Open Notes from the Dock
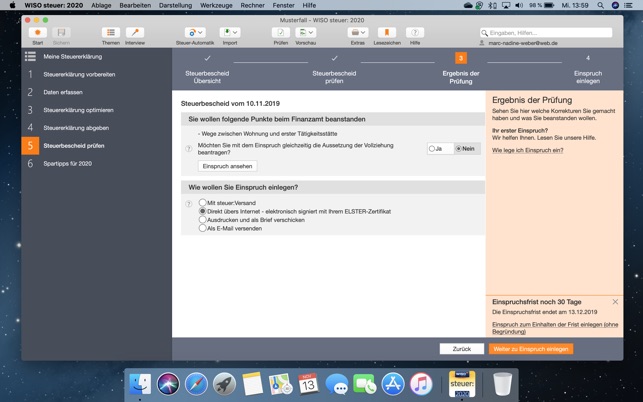Screen dimensions: 643x402 (252, 384)
